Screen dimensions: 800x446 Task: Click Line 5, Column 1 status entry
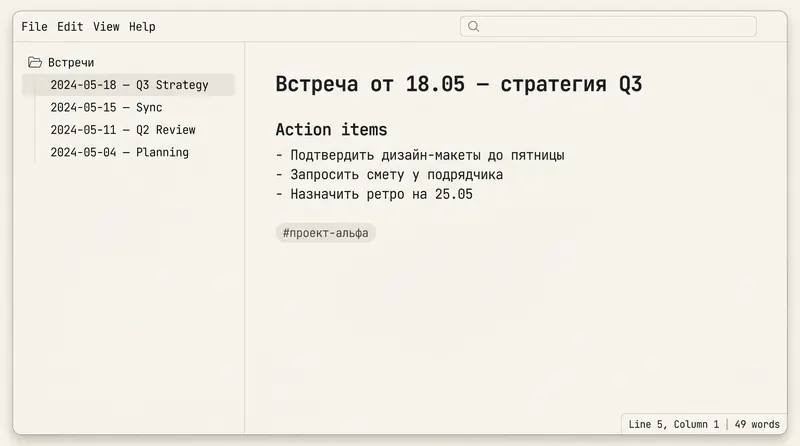tap(673, 424)
